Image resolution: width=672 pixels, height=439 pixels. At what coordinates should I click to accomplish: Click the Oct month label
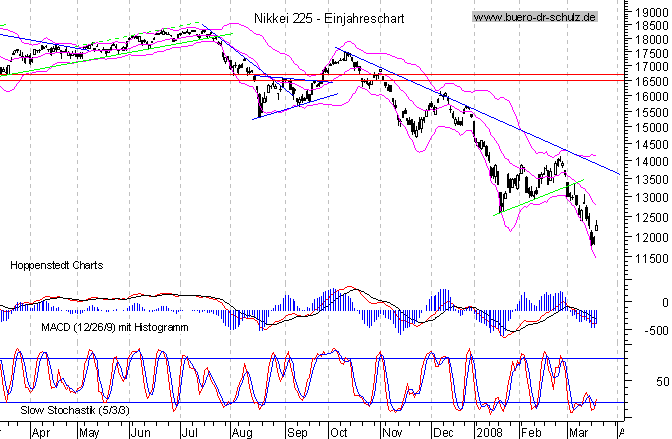[339, 433]
